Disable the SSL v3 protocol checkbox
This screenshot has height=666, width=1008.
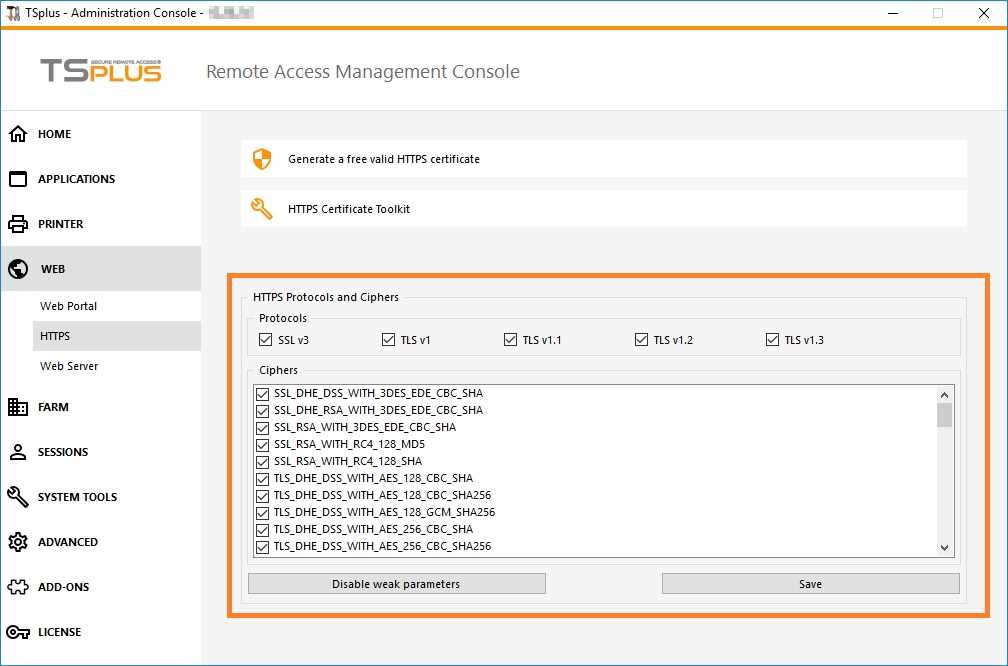(265, 339)
